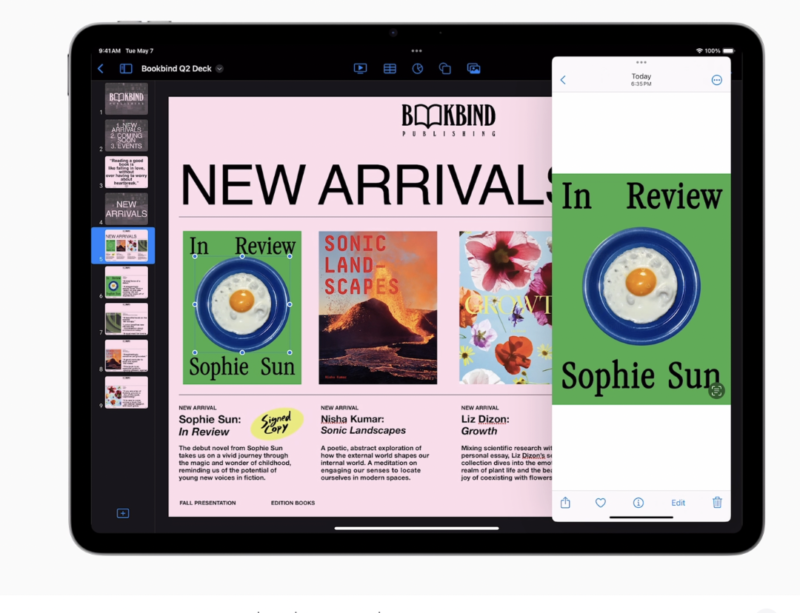
Task: Select the first slide thumbnail in navigator
Action: click(126, 98)
